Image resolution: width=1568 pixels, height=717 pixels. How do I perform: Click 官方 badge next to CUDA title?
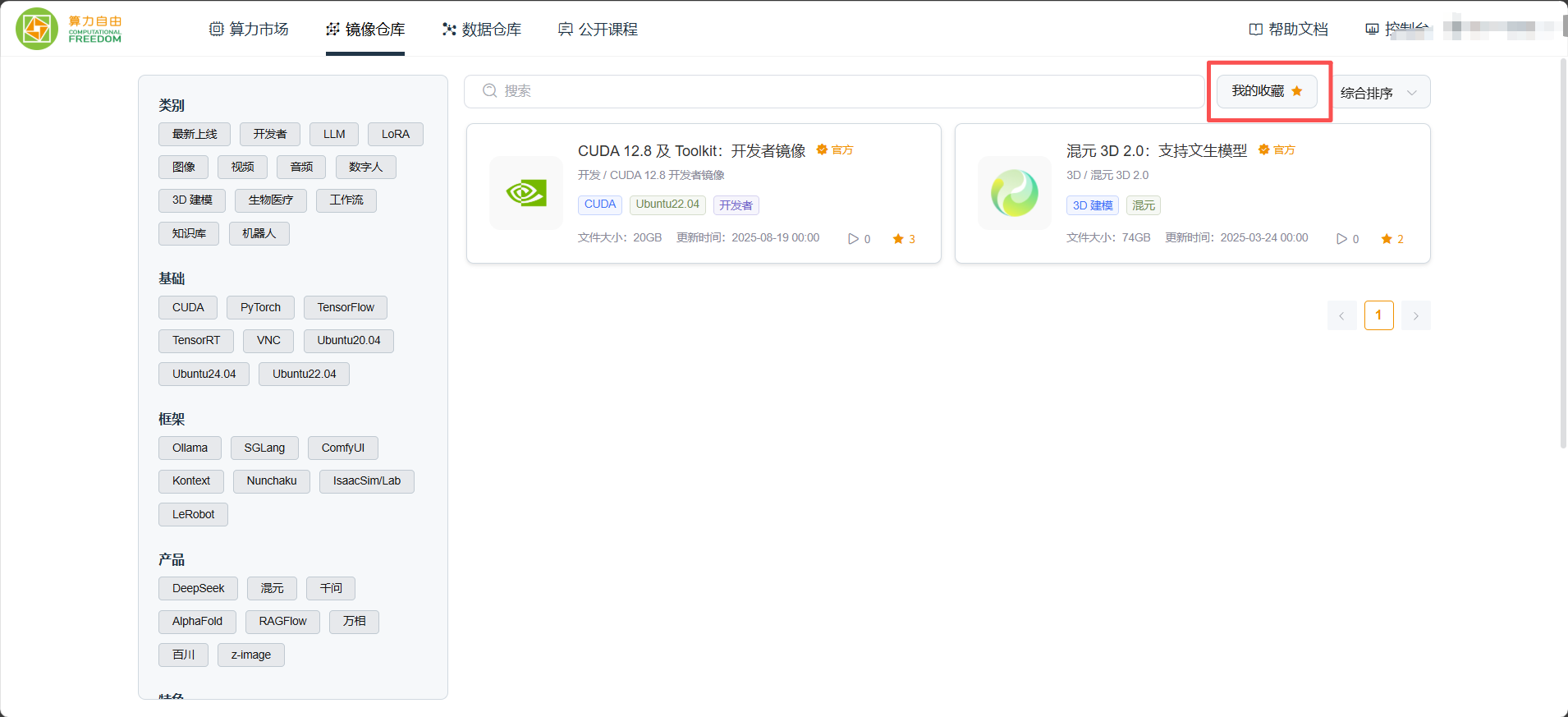tap(835, 149)
